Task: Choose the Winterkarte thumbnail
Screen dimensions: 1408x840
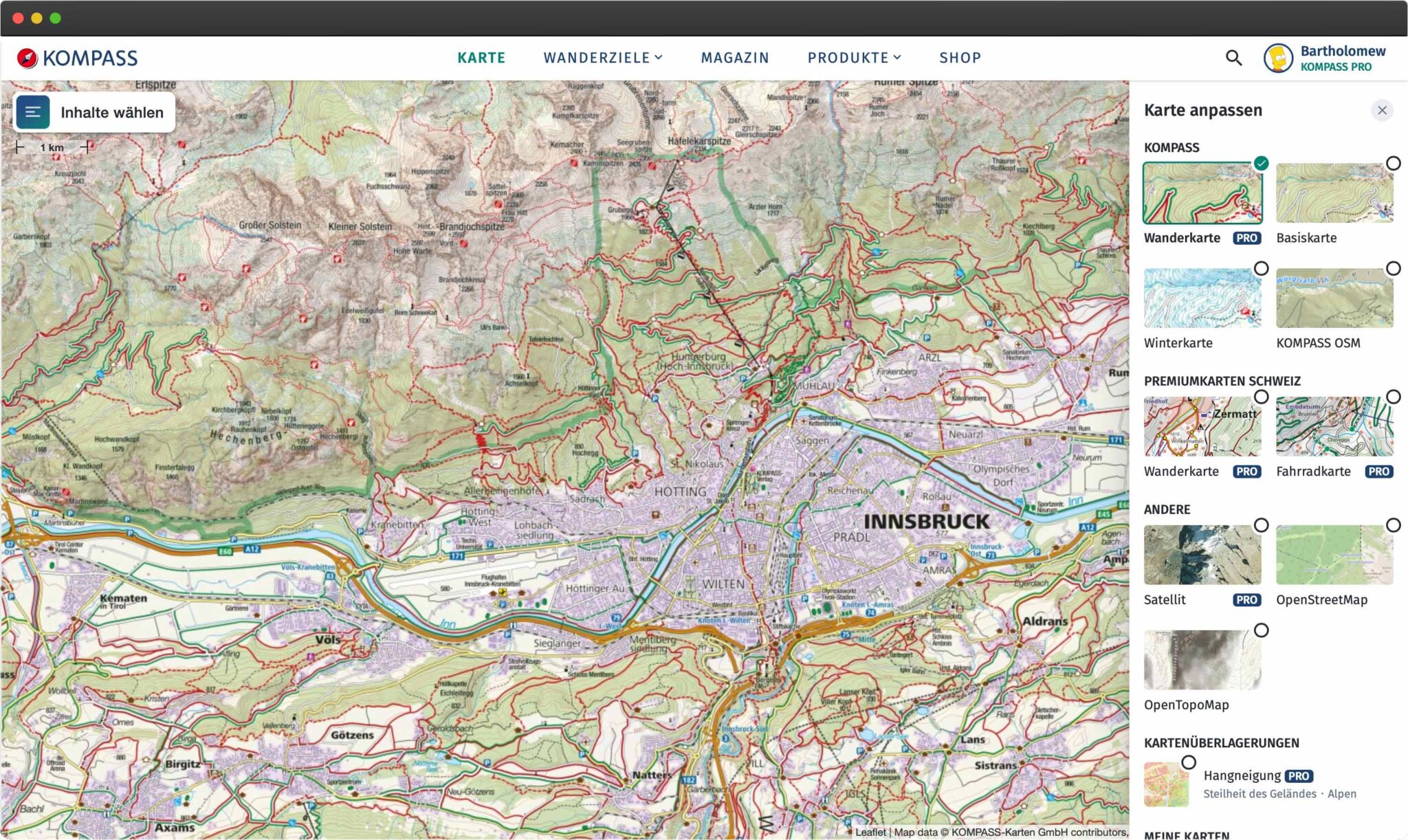Action: tap(1202, 298)
